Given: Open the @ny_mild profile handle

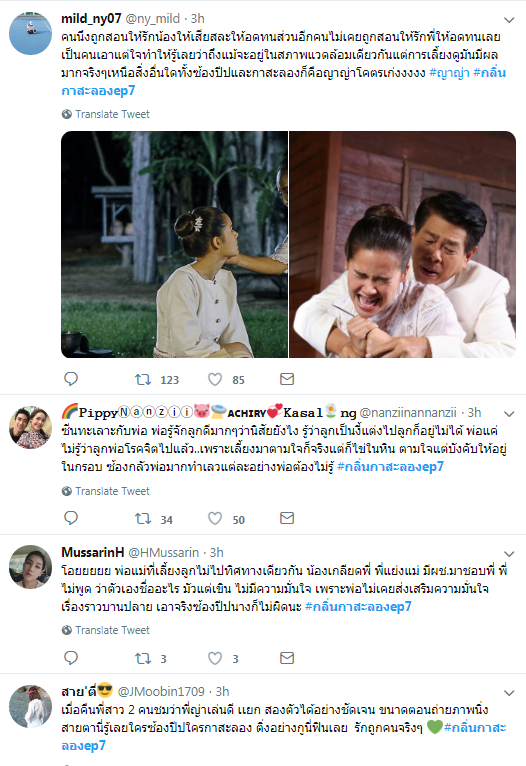Looking at the screenshot, I should point(153,19).
